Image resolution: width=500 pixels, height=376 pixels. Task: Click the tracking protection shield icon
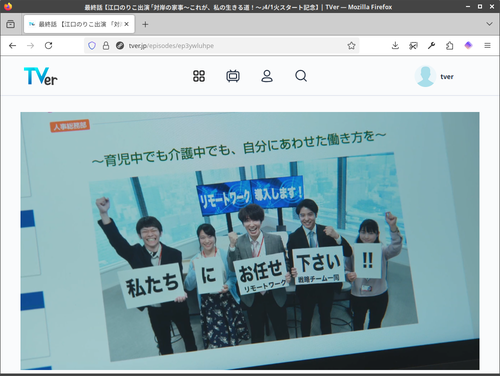click(92, 46)
